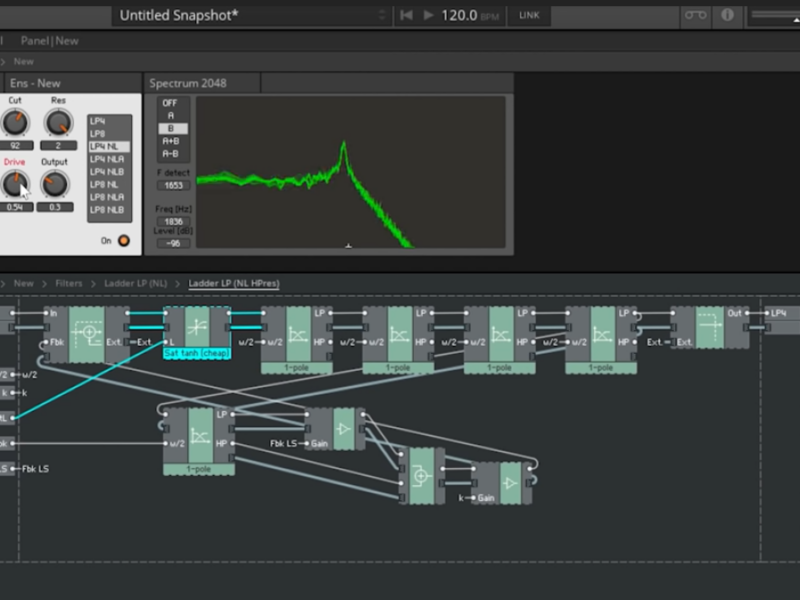Select LP8 NLB filter type
The height and width of the screenshot is (600, 800).
point(108,210)
